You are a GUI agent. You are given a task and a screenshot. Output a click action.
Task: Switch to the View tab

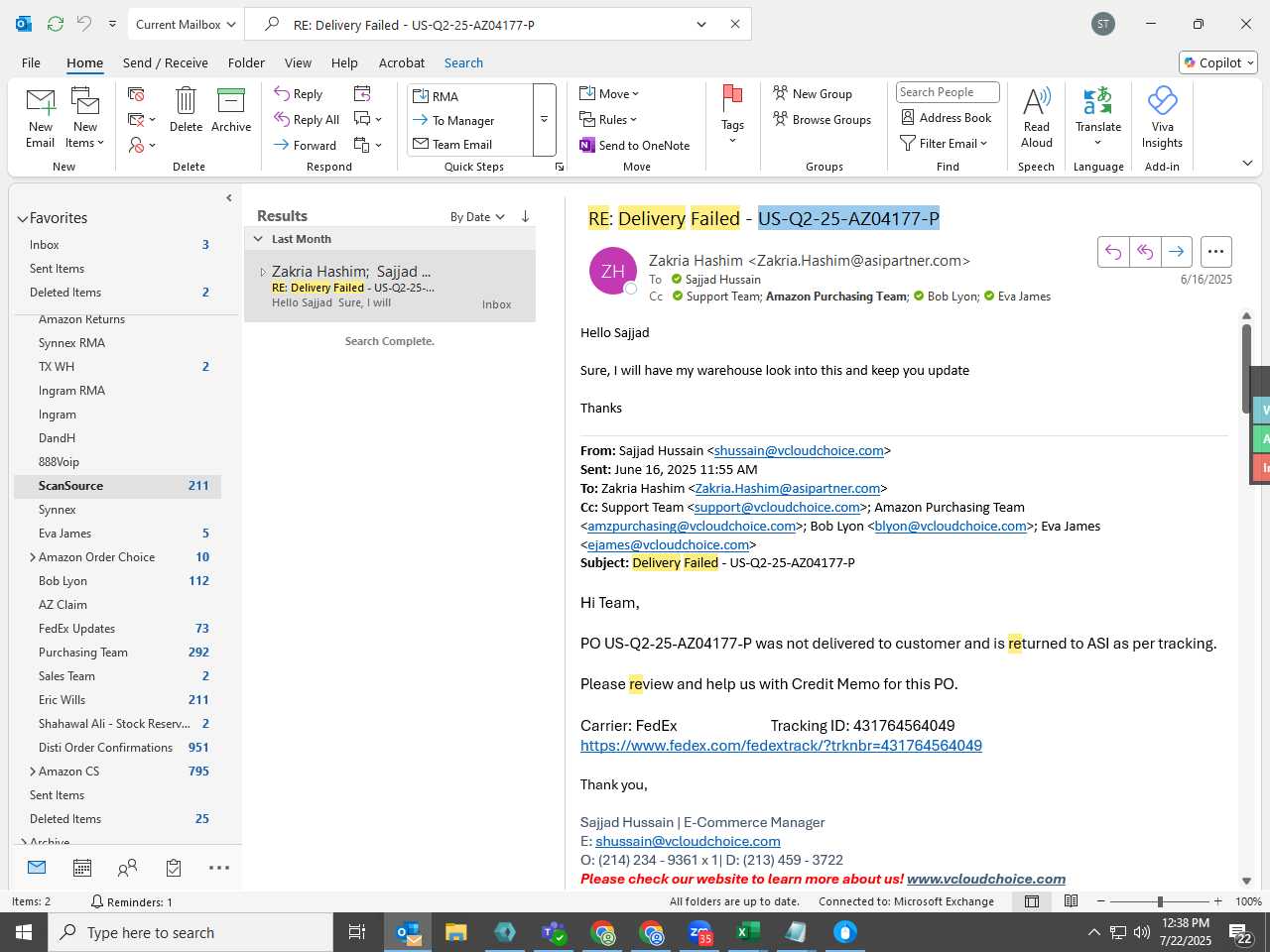(x=298, y=62)
